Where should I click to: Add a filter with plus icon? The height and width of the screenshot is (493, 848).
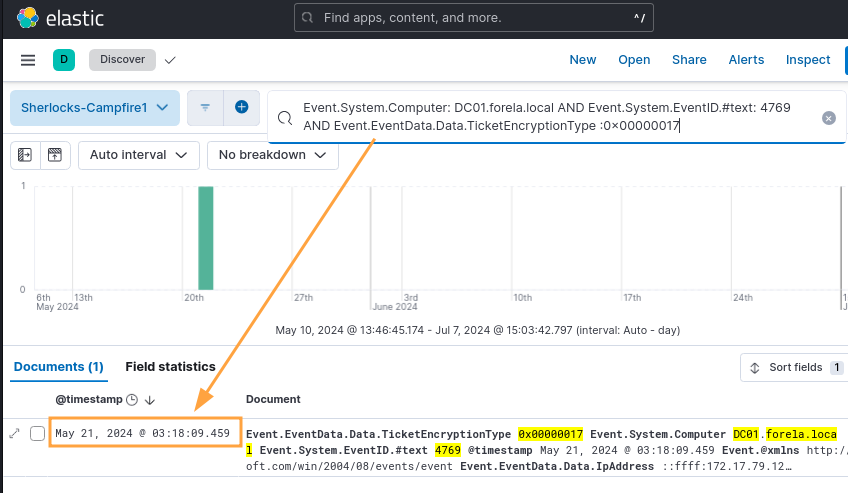(242, 107)
